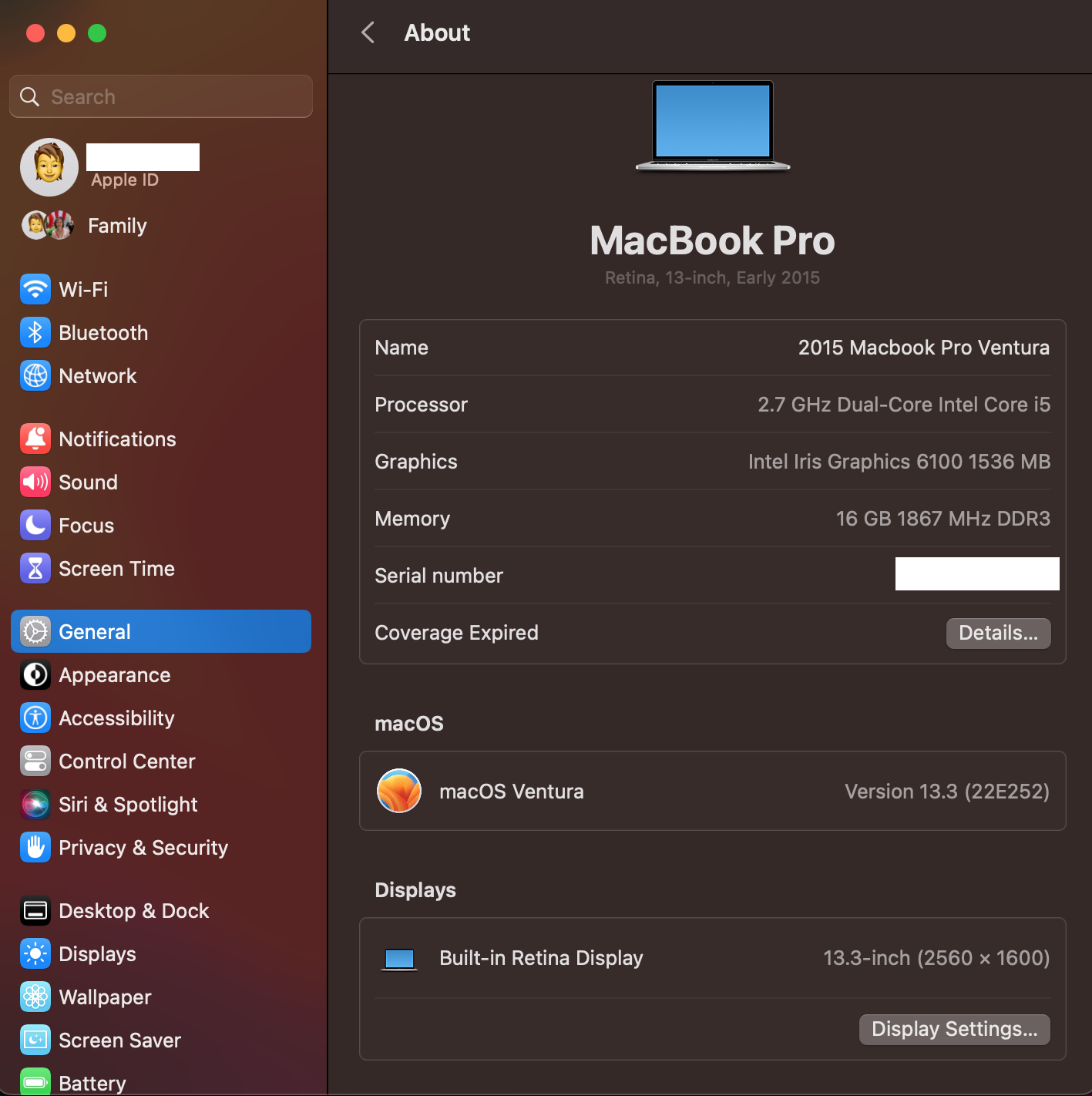This screenshot has width=1092, height=1096.
Task: Open Bluetooth settings icon
Action: [x=35, y=333]
